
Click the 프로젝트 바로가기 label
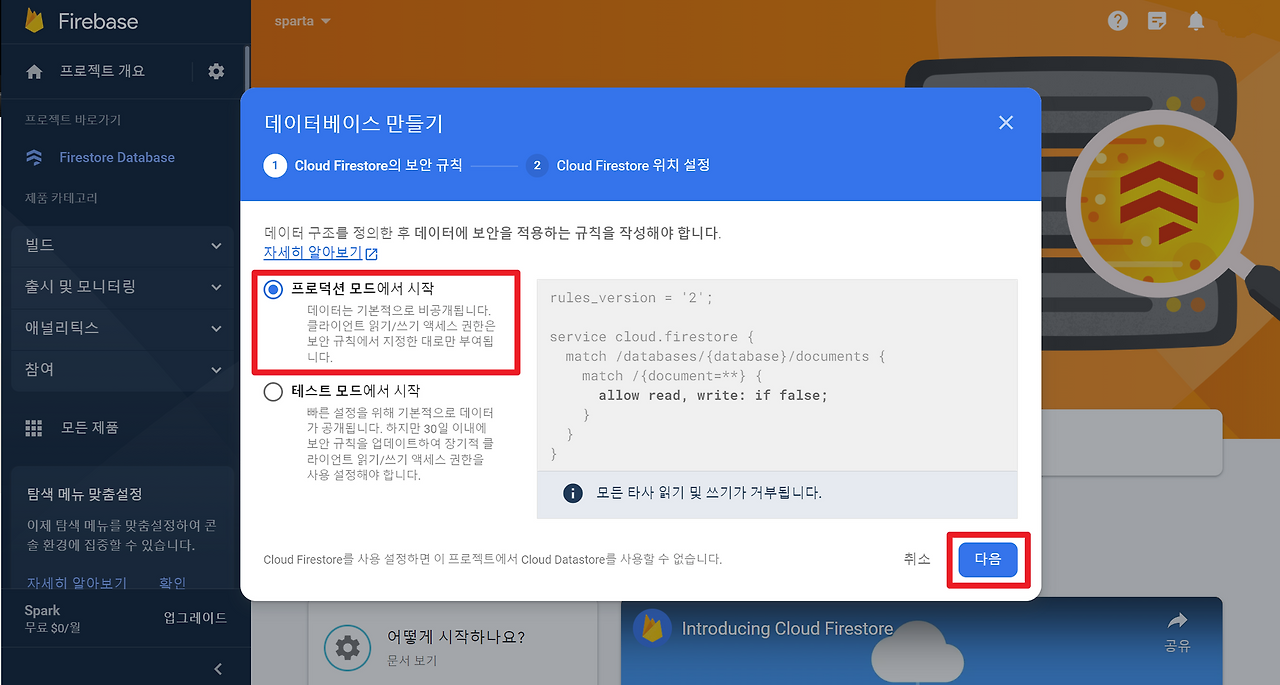(x=73, y=119)
